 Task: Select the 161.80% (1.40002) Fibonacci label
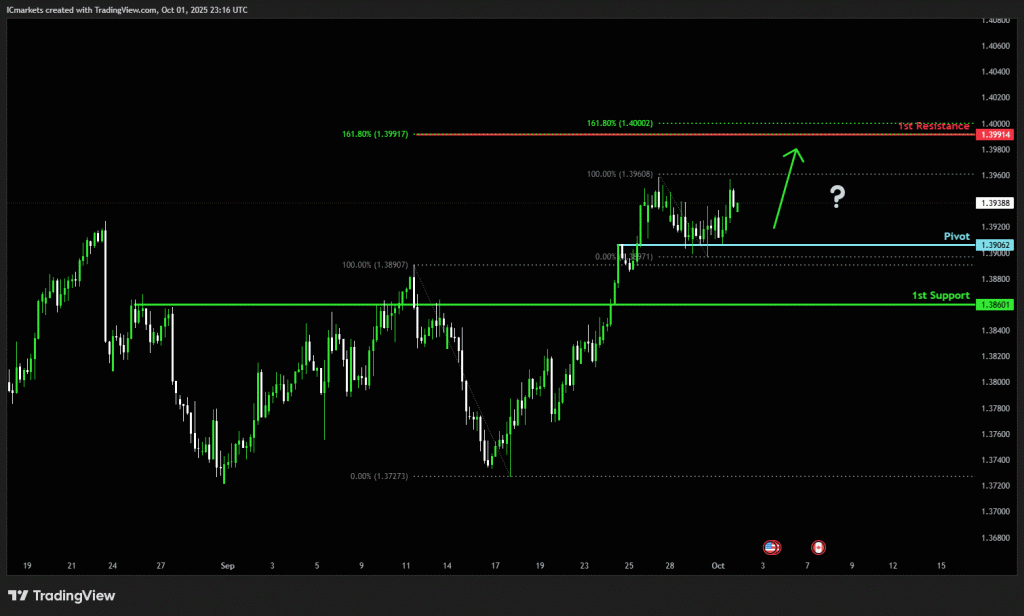(x=620, y=124)
